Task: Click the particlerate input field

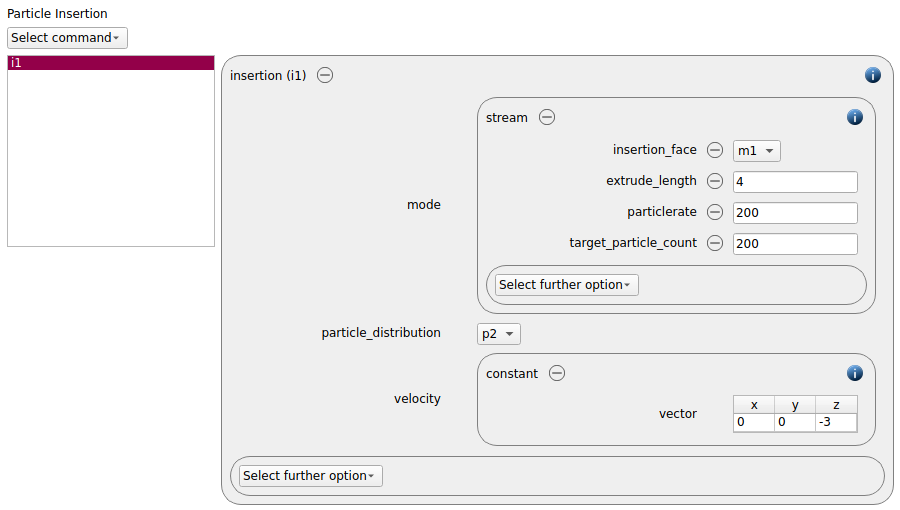Action: point(795,213)
